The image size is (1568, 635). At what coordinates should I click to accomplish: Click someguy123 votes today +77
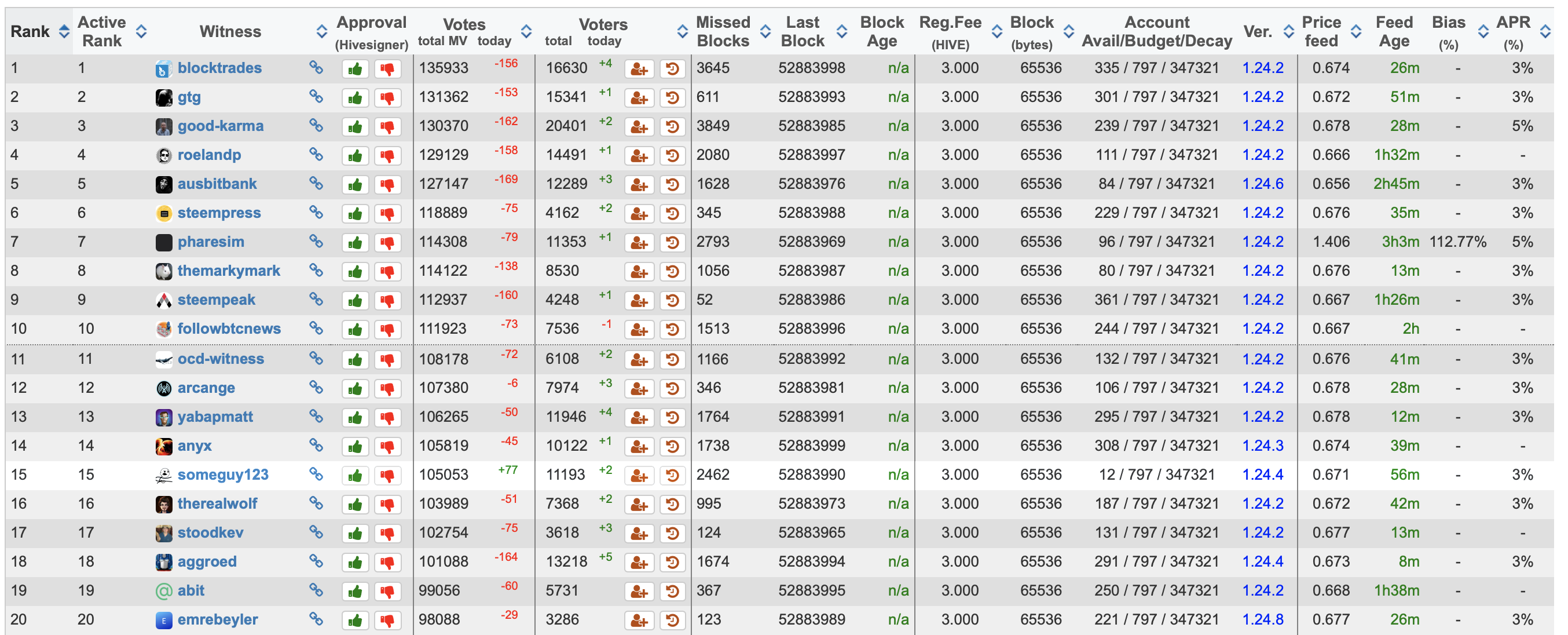(x=508, y=470)
